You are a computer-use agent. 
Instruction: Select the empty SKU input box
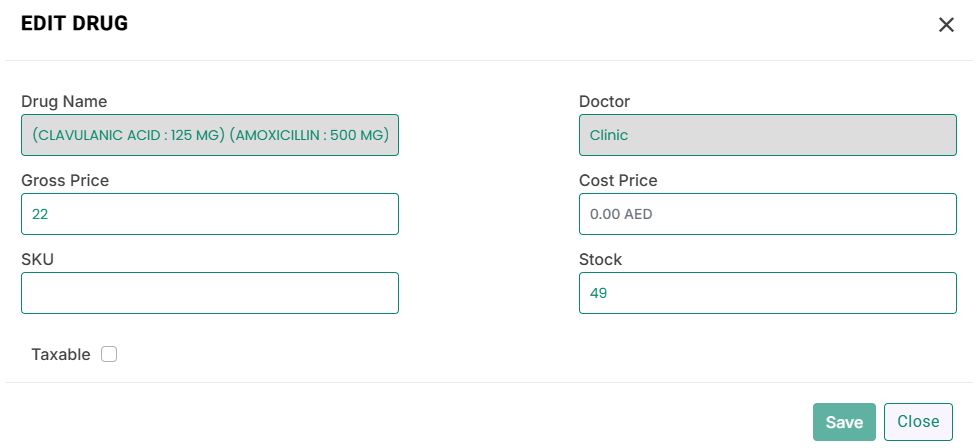[210, 292]
